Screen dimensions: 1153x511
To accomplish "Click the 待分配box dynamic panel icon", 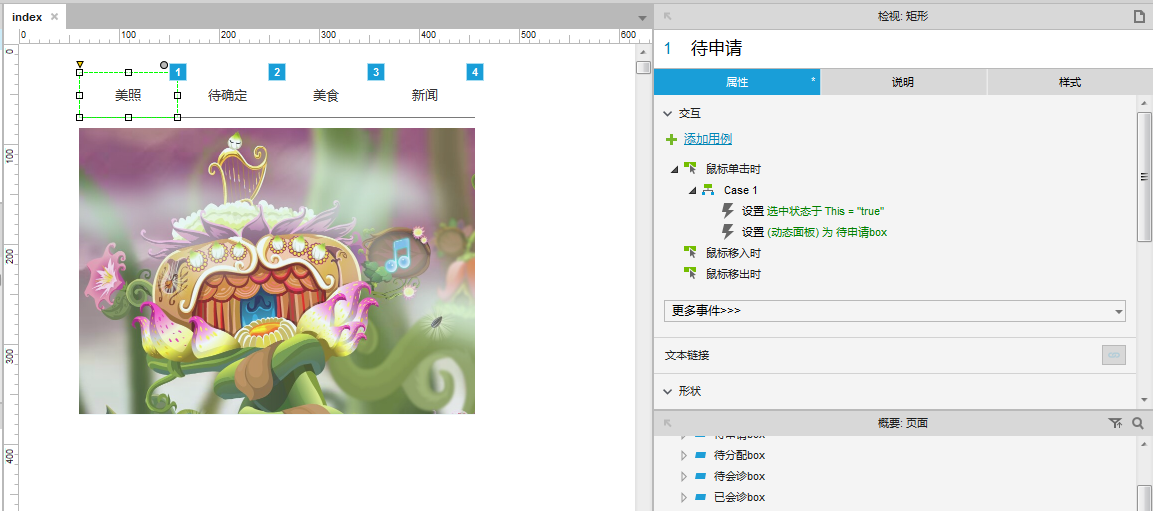I will [x=701, y=456].
